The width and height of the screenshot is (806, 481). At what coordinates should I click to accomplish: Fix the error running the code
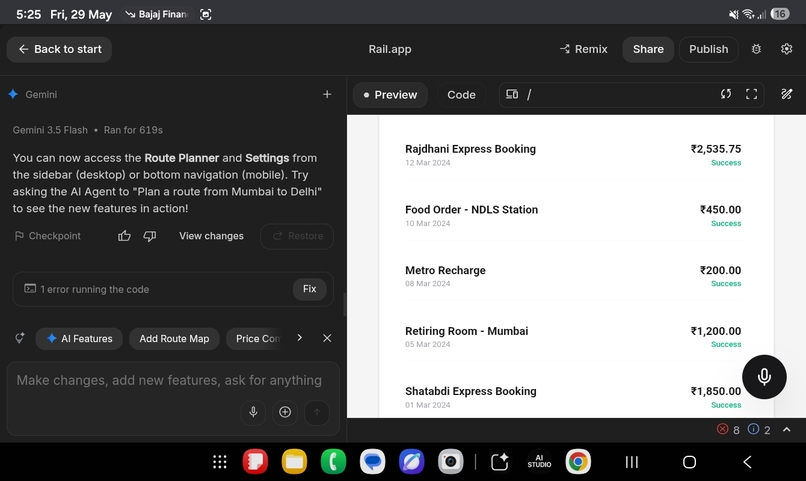coord(309,289)
